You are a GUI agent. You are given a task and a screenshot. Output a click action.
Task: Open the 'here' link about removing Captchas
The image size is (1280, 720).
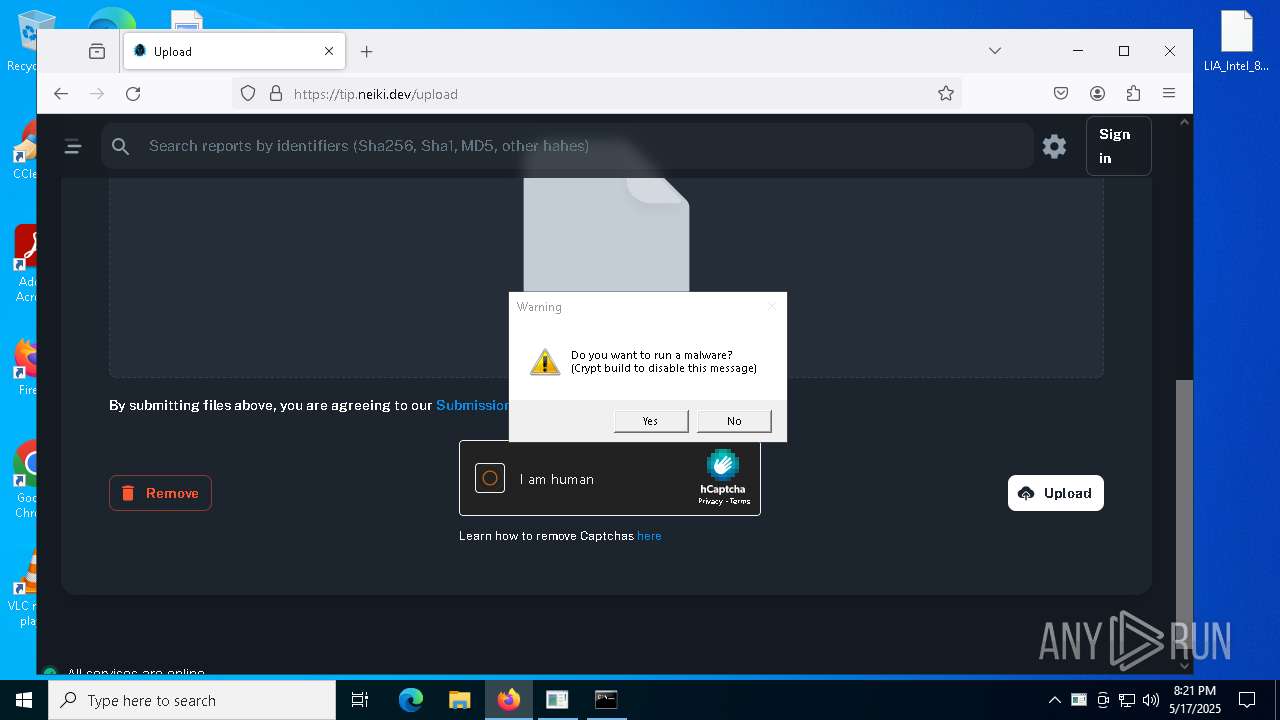click(649, 536)
